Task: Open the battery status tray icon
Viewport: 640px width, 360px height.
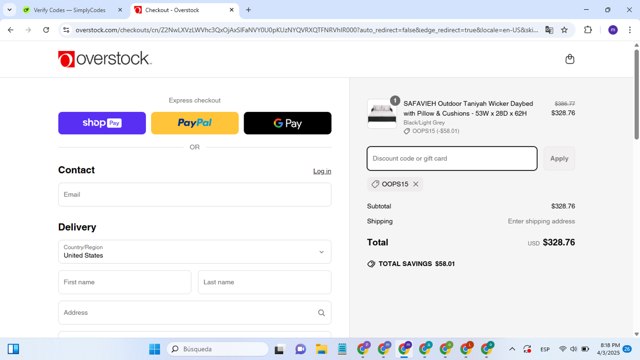Action: click(585, 349)
